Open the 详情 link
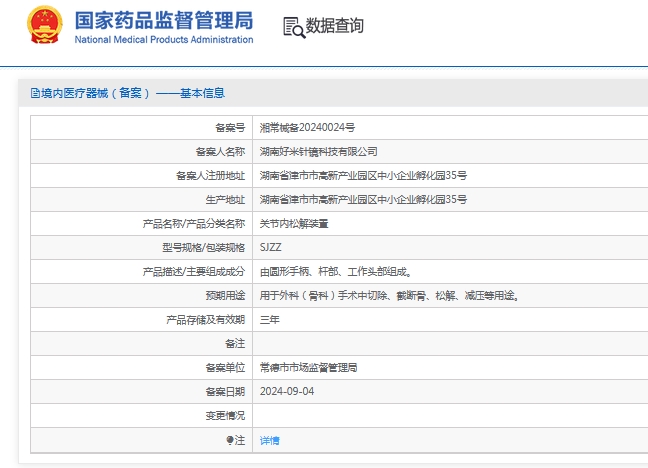This screenshot has height=468, width=648. (269, 441)
